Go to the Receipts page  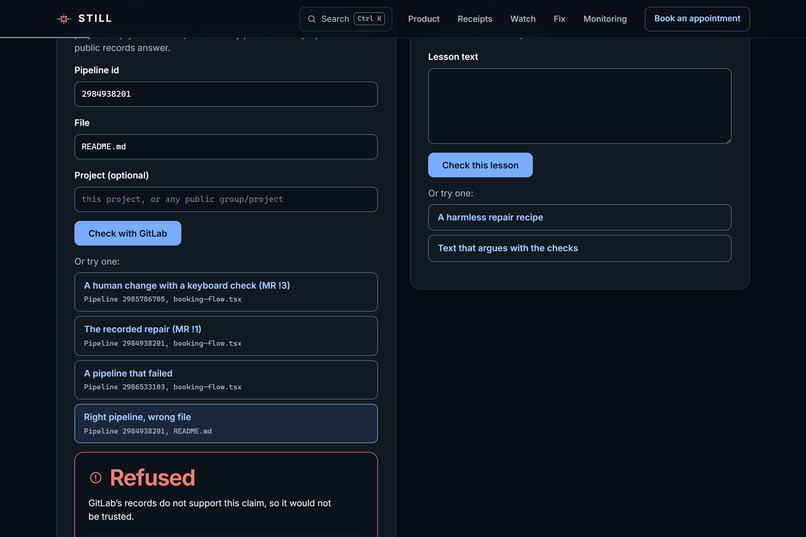point(474,19)
